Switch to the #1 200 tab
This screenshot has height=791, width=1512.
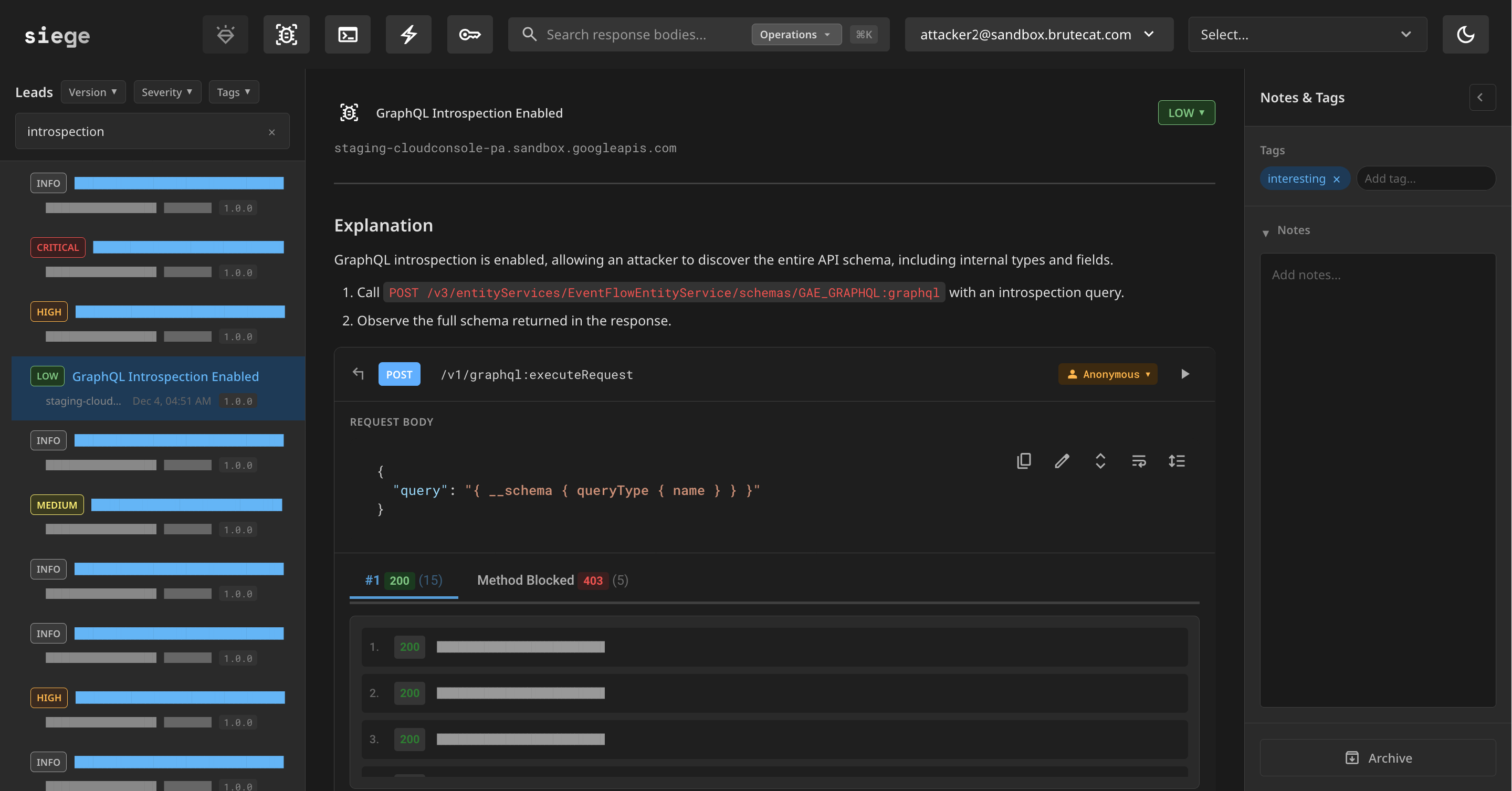403,581
